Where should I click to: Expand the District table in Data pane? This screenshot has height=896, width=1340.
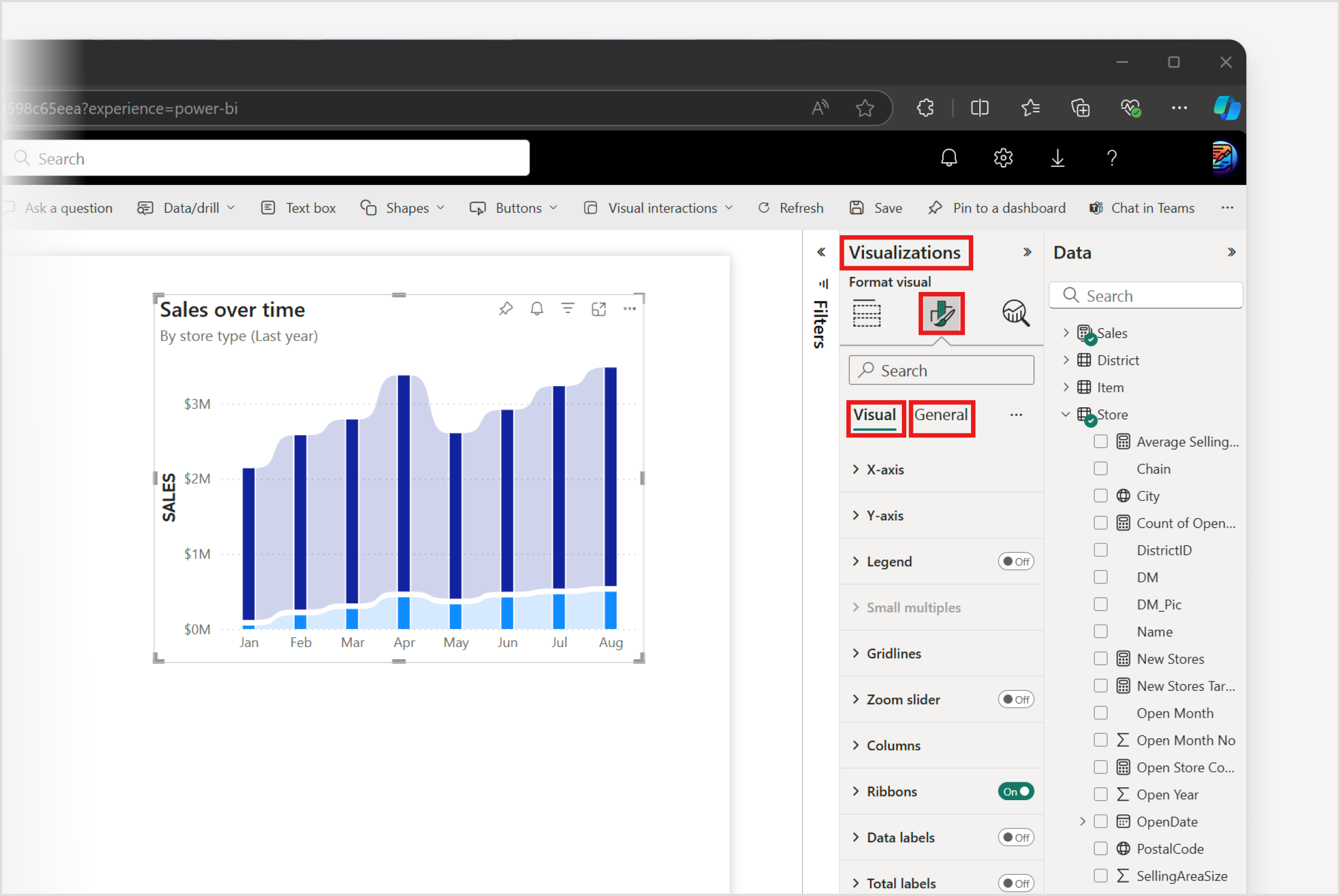click(1066, 360)
